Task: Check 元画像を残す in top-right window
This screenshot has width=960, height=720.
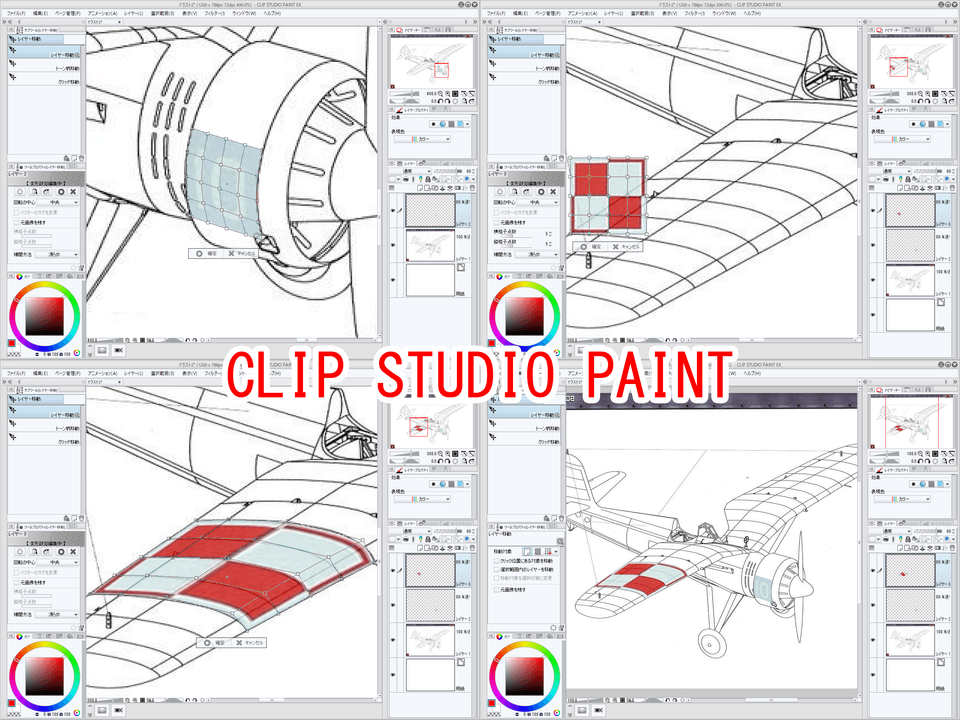Action: [497, 222]
